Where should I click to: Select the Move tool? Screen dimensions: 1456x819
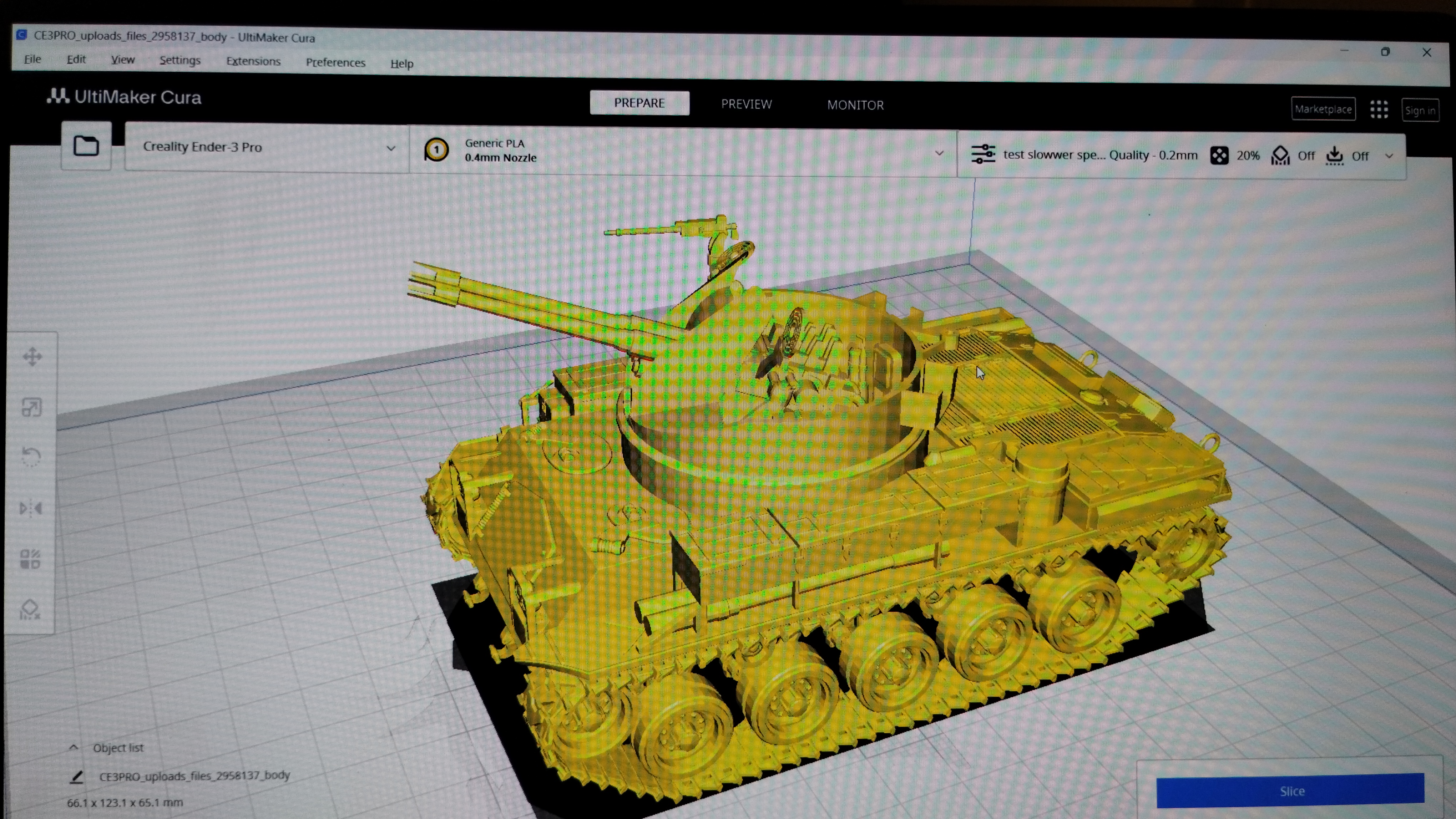[x=32, y=357]
